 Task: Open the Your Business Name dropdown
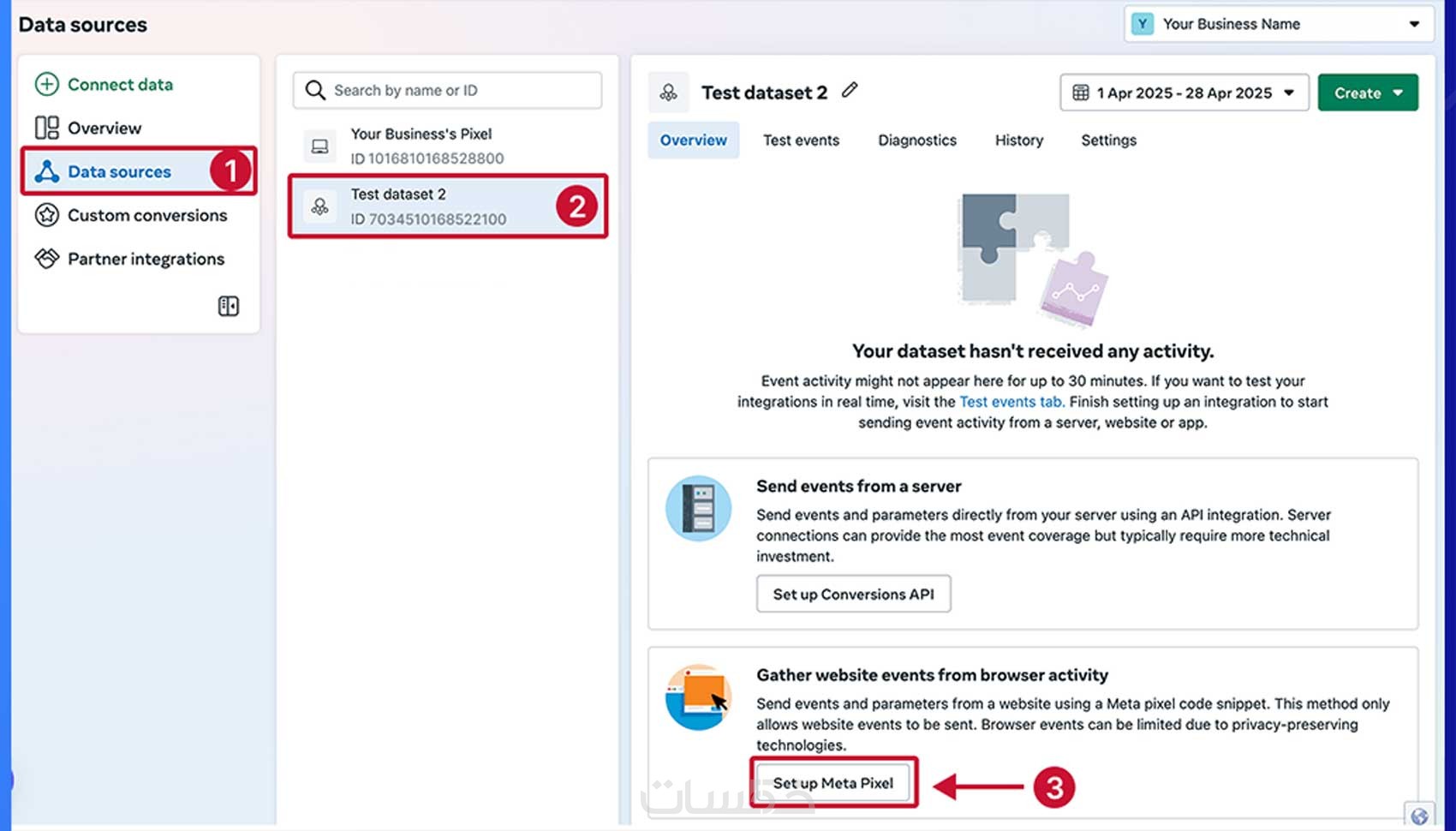point(1279,24)
